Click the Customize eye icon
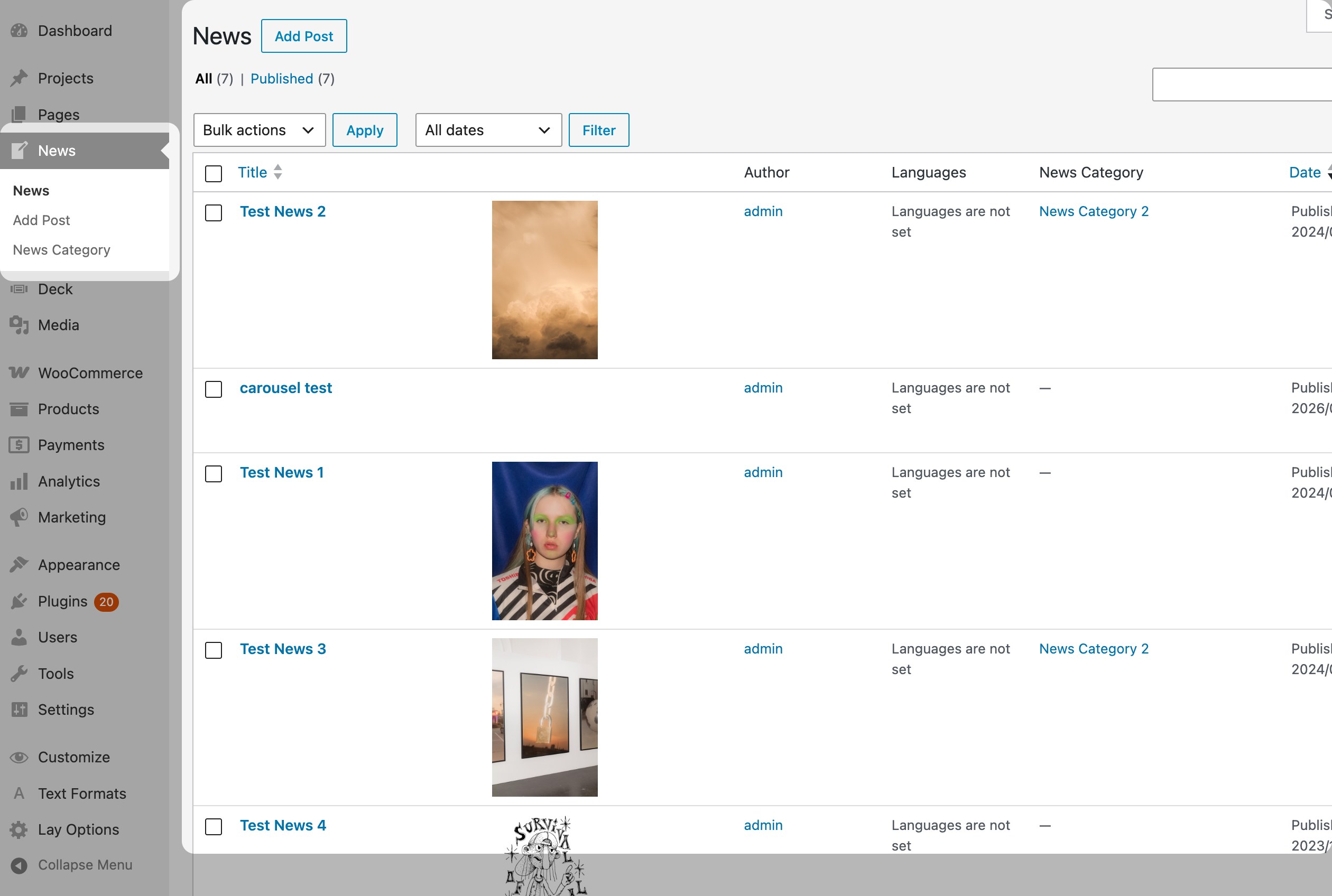Viewport: 1332px width, 896px height. tap(19, 758)
